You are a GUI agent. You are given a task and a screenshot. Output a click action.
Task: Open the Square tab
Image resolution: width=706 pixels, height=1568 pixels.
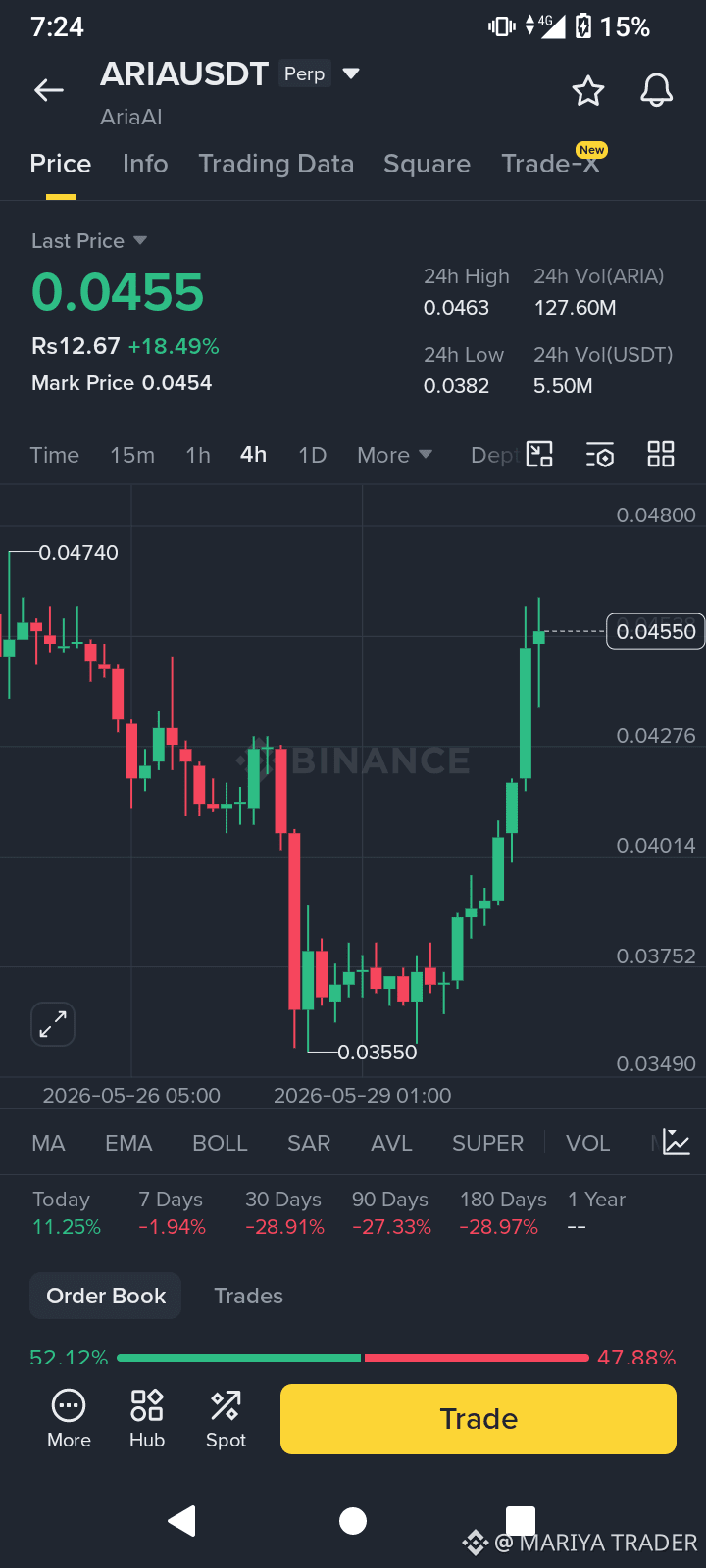click(x=427, y=164)
